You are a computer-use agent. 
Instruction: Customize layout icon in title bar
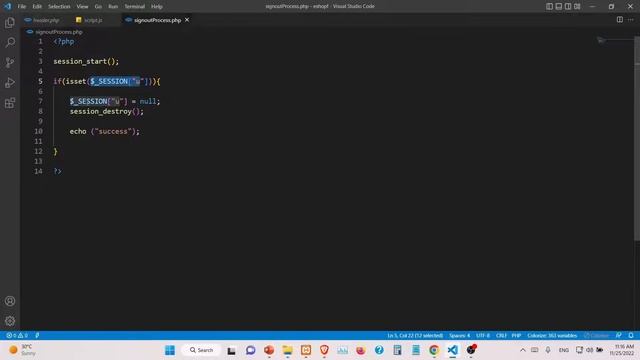pos(577,6)
